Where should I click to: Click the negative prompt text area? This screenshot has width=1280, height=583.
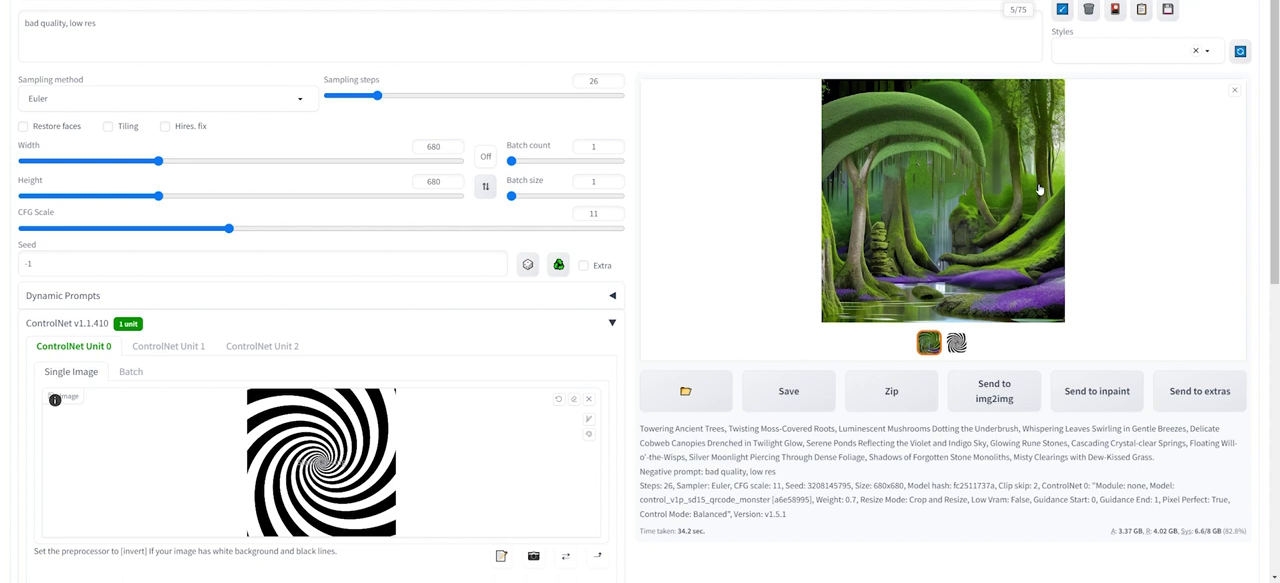tap(530, 36)
